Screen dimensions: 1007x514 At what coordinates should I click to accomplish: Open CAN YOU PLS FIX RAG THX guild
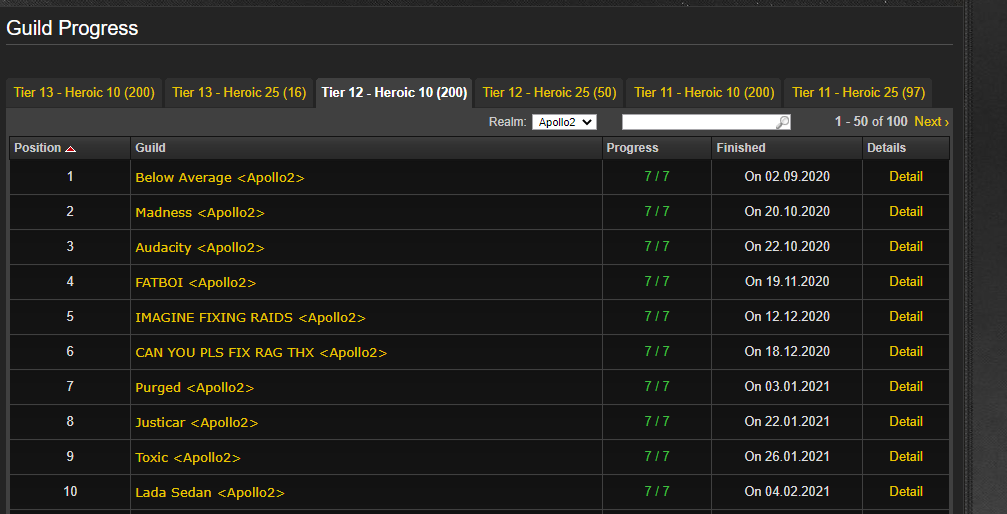(261, 352)
